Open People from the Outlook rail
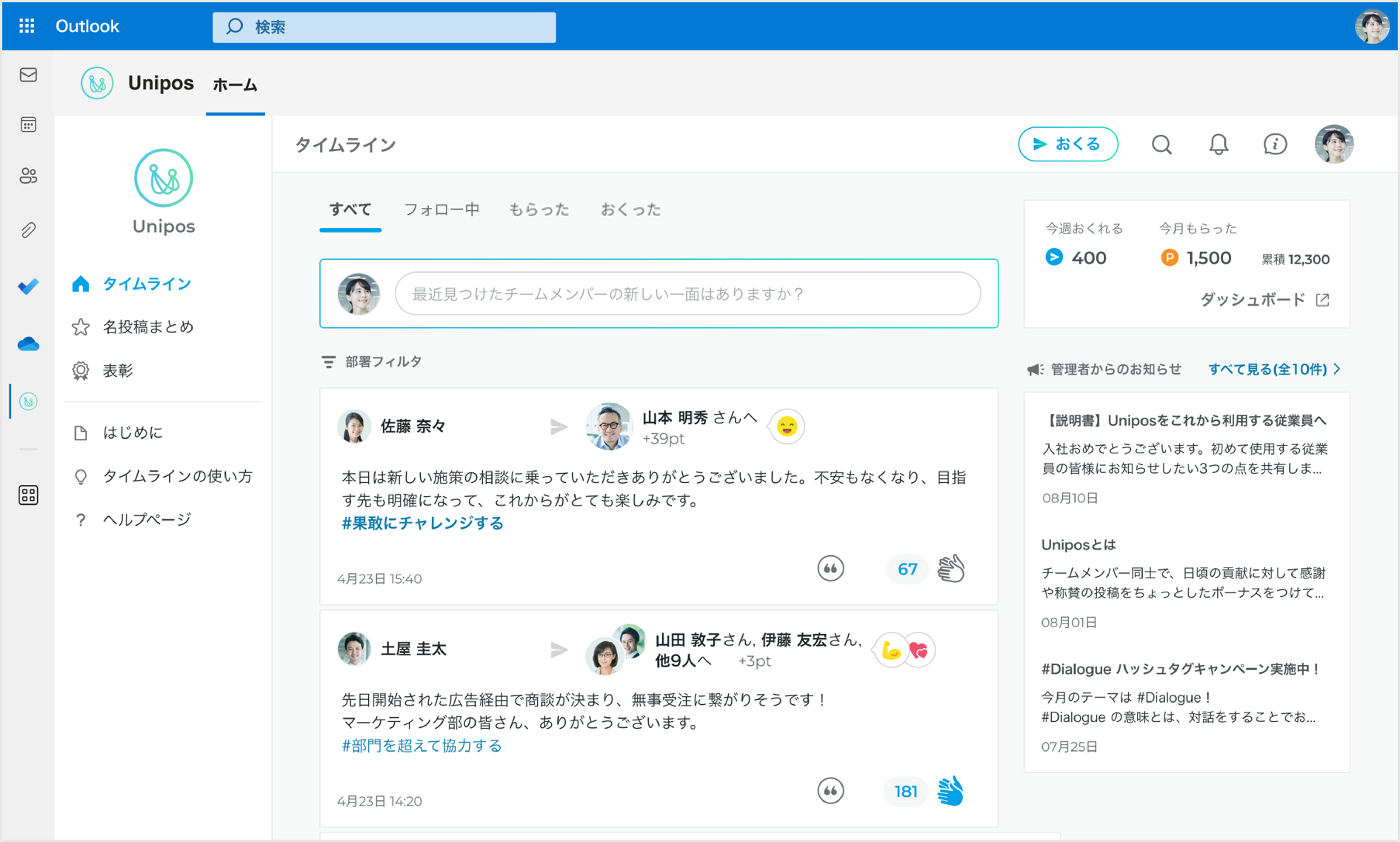This screenshot has width=1400, height=842. point(28,176)
